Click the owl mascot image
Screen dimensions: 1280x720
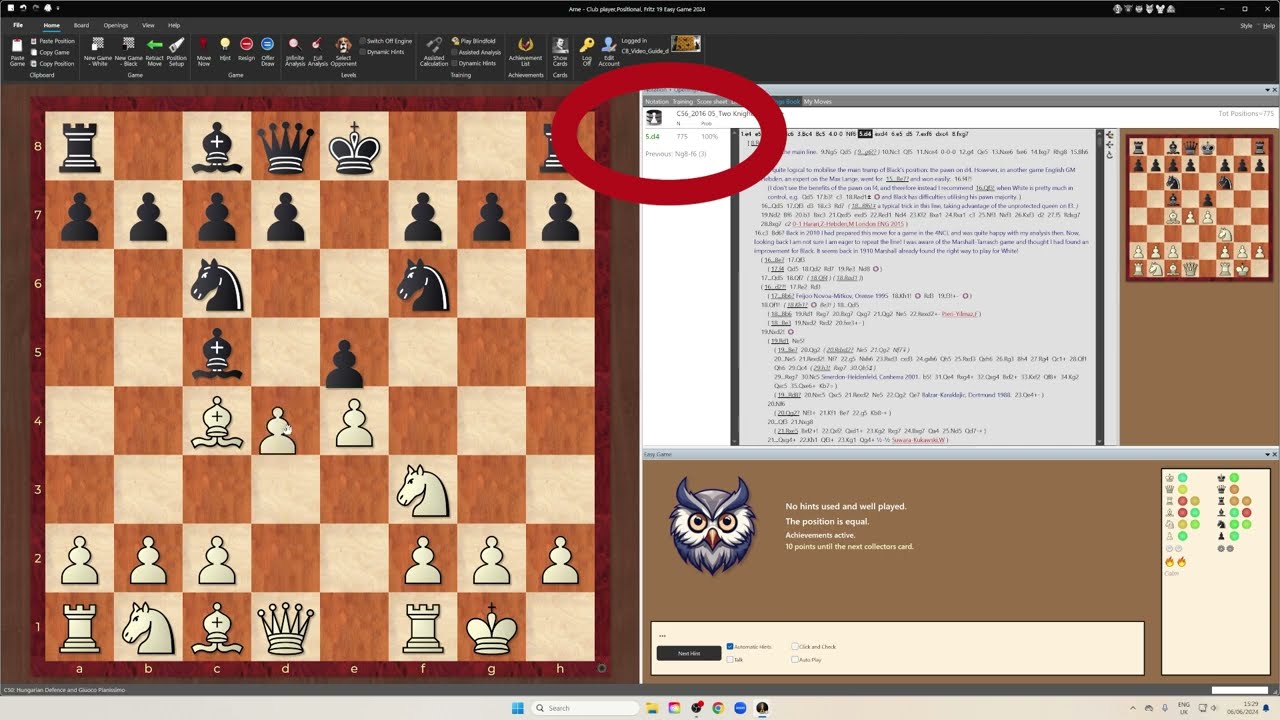click(713, 525)
